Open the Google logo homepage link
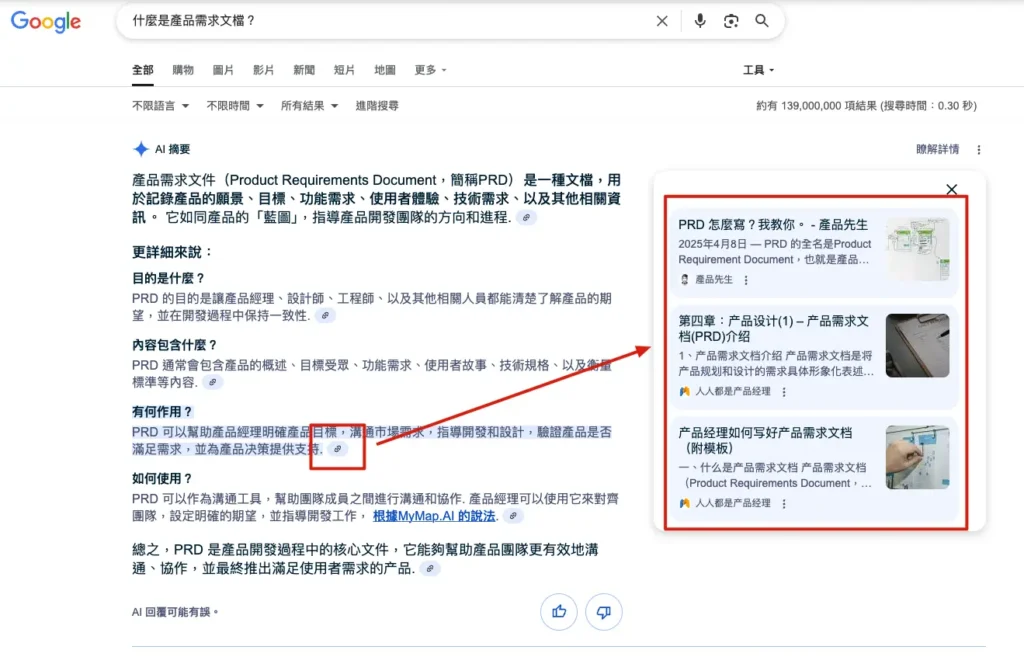 (46, 22)
